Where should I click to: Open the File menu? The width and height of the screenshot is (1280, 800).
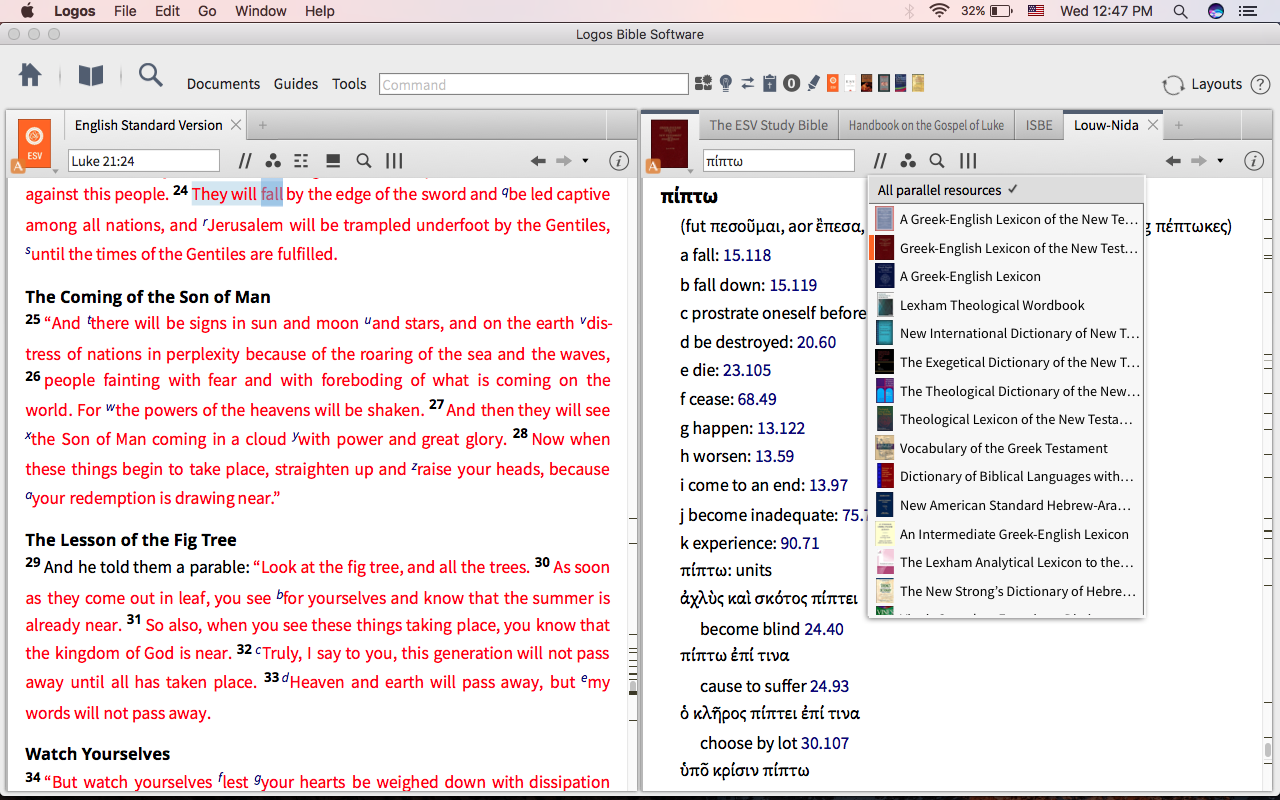[x=125, y=11]
